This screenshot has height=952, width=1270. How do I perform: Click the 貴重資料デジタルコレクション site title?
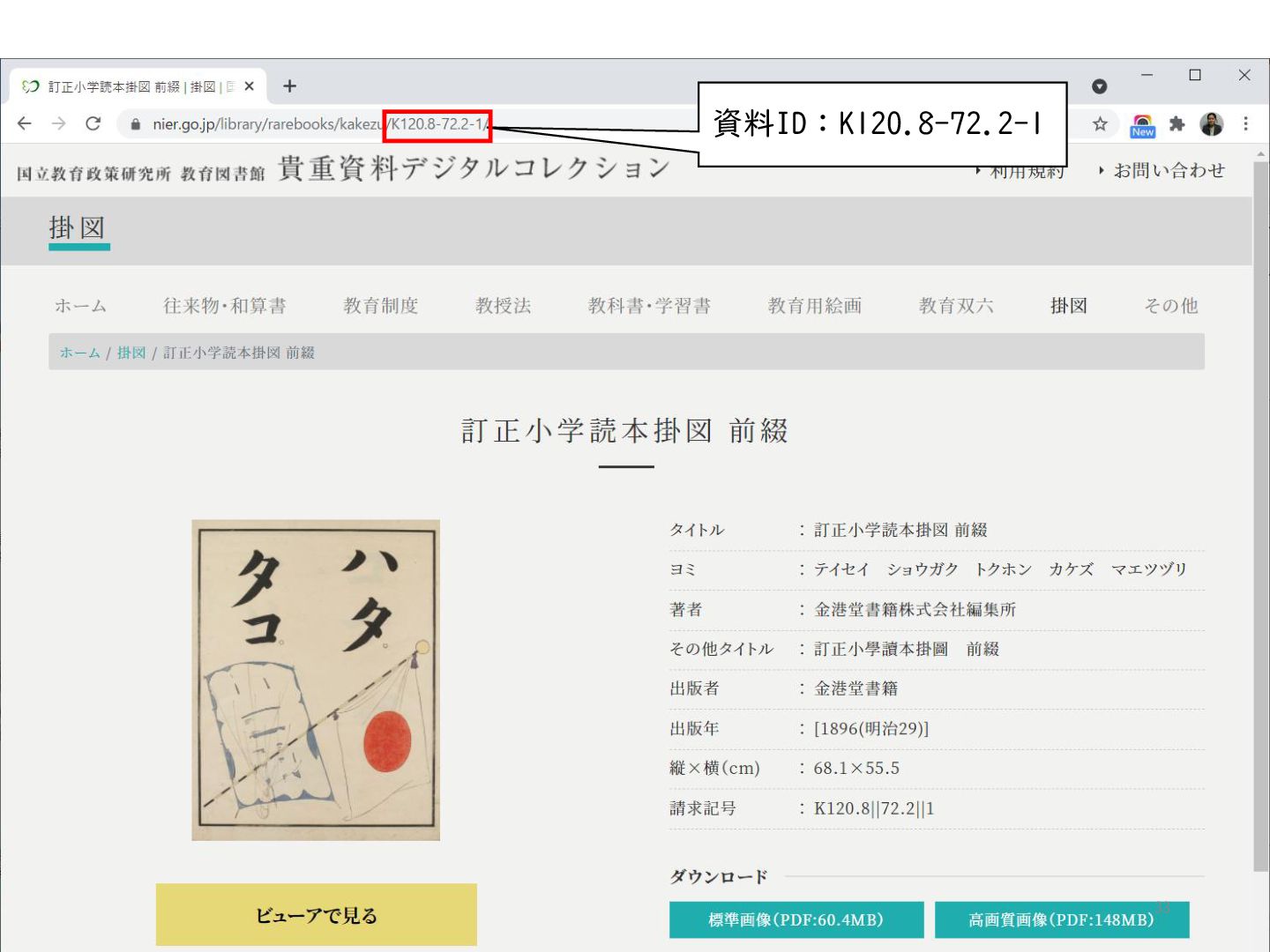click(x=474, y=167)
